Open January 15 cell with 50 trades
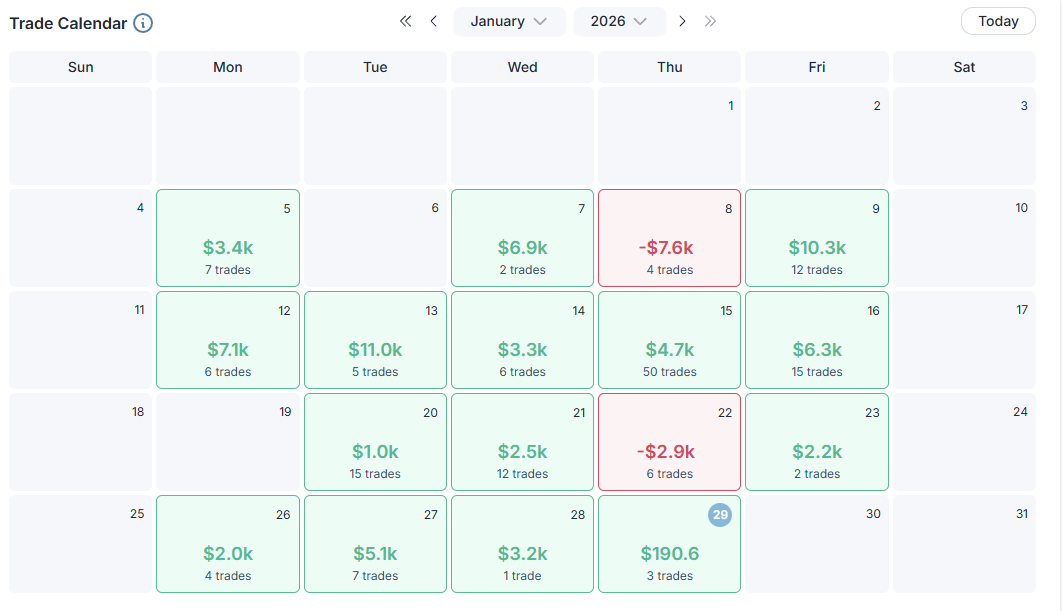This screenshot has width=1062, height=611. point(669,340)
